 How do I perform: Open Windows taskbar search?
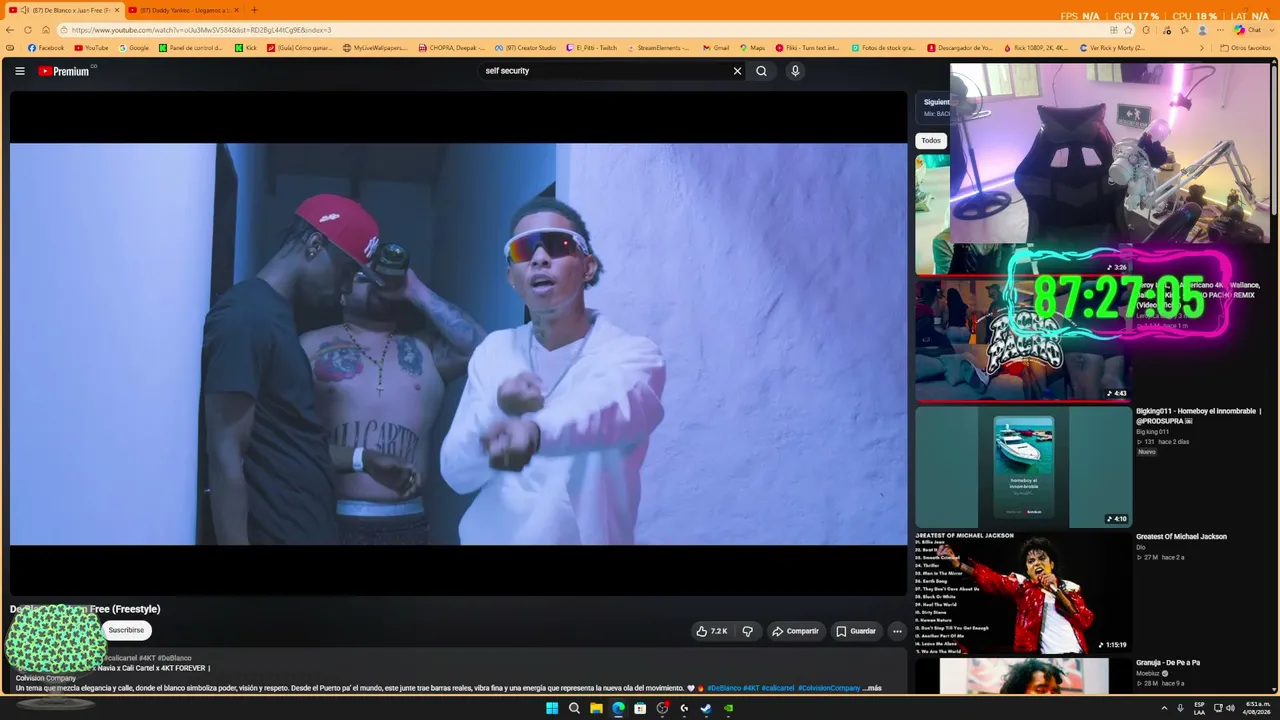pos(574,708)
